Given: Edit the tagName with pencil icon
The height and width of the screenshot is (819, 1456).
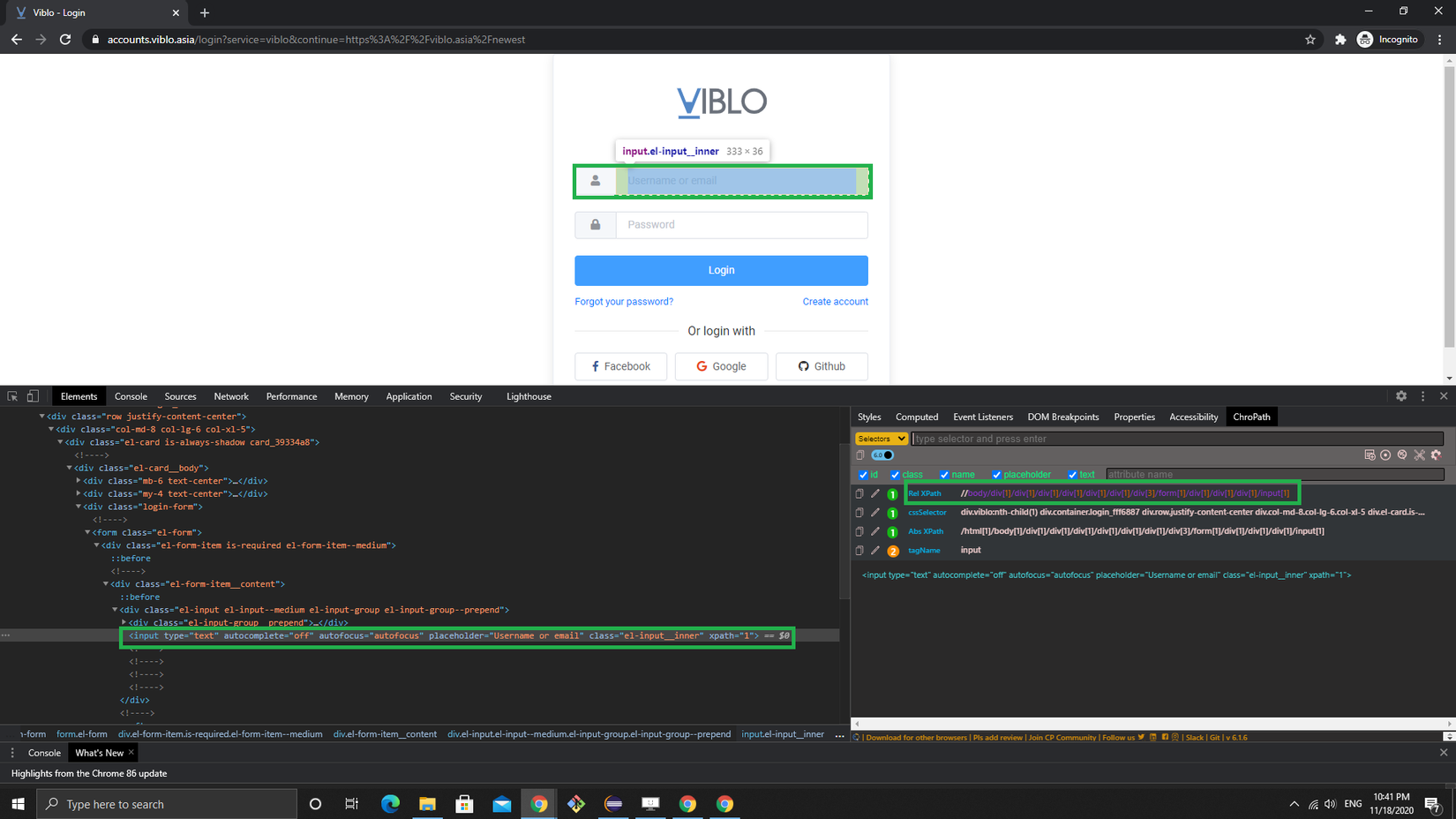Looking at the screenshot, I should (875, 551).
